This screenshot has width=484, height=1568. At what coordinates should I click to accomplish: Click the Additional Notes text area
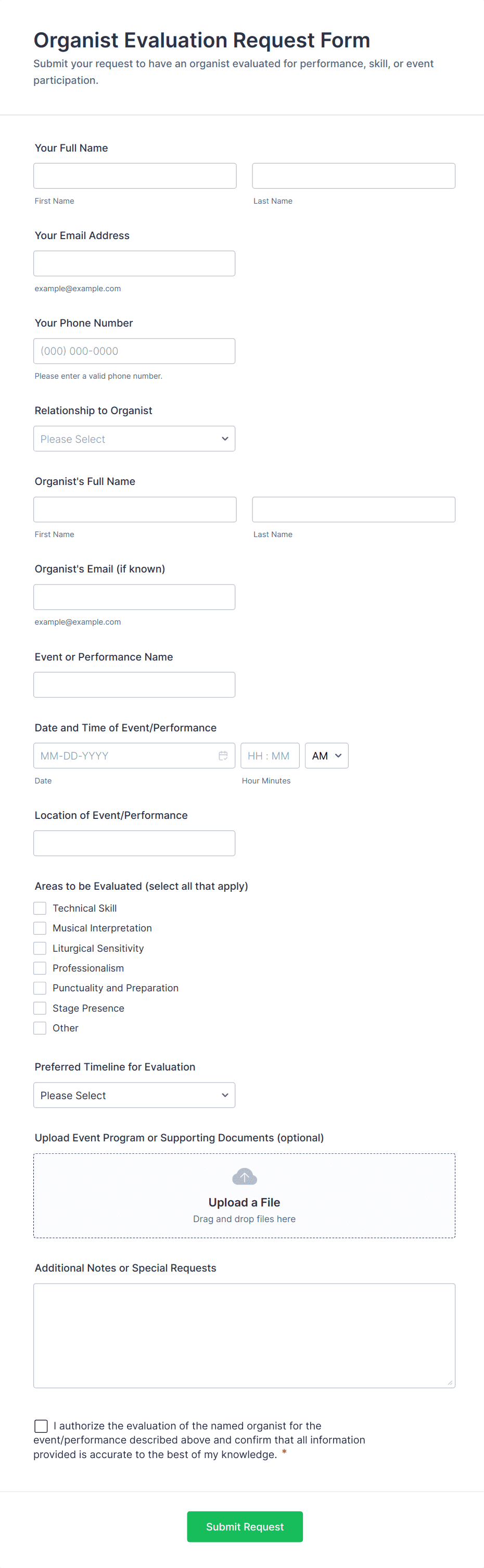coord(245,1336)
